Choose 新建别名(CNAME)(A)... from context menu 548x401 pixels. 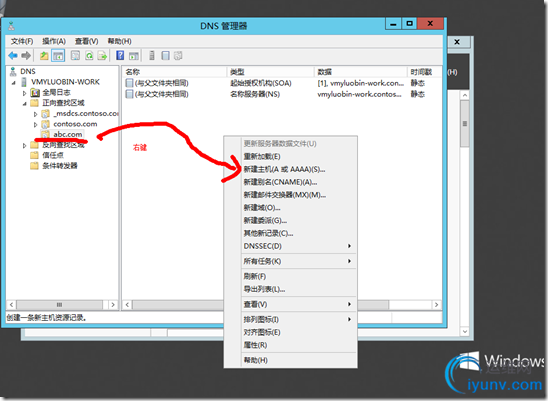[280, 182]
